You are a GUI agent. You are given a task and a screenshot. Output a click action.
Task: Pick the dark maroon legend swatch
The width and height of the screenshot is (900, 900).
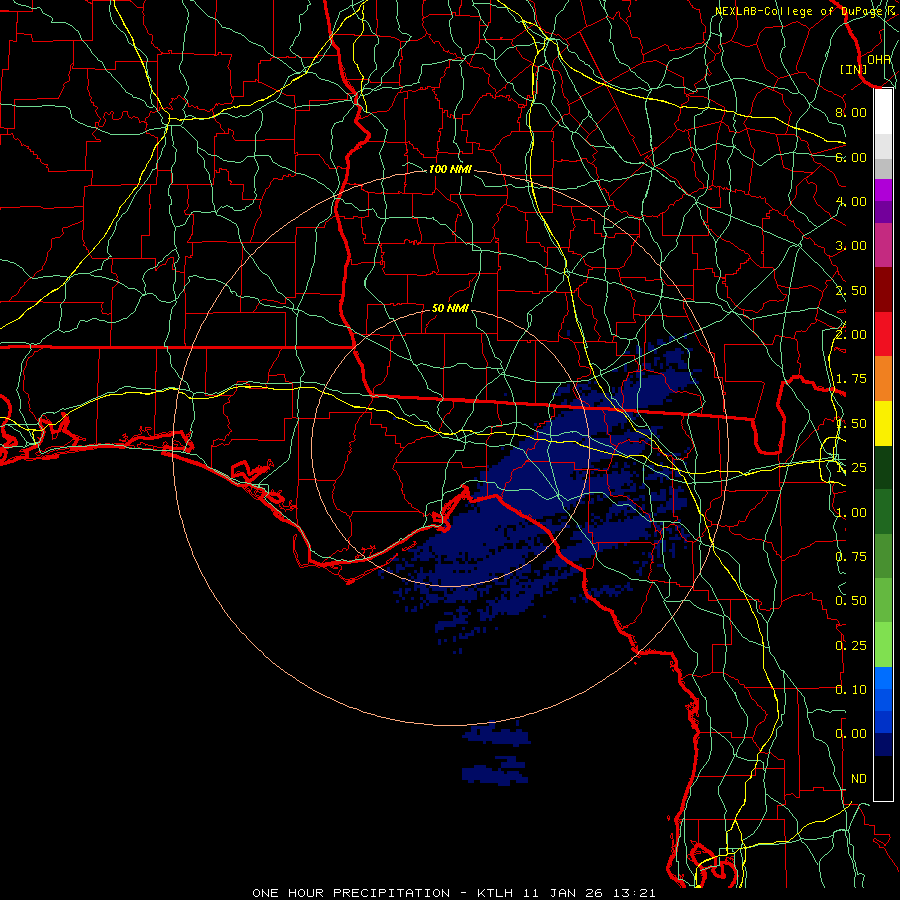883,290
